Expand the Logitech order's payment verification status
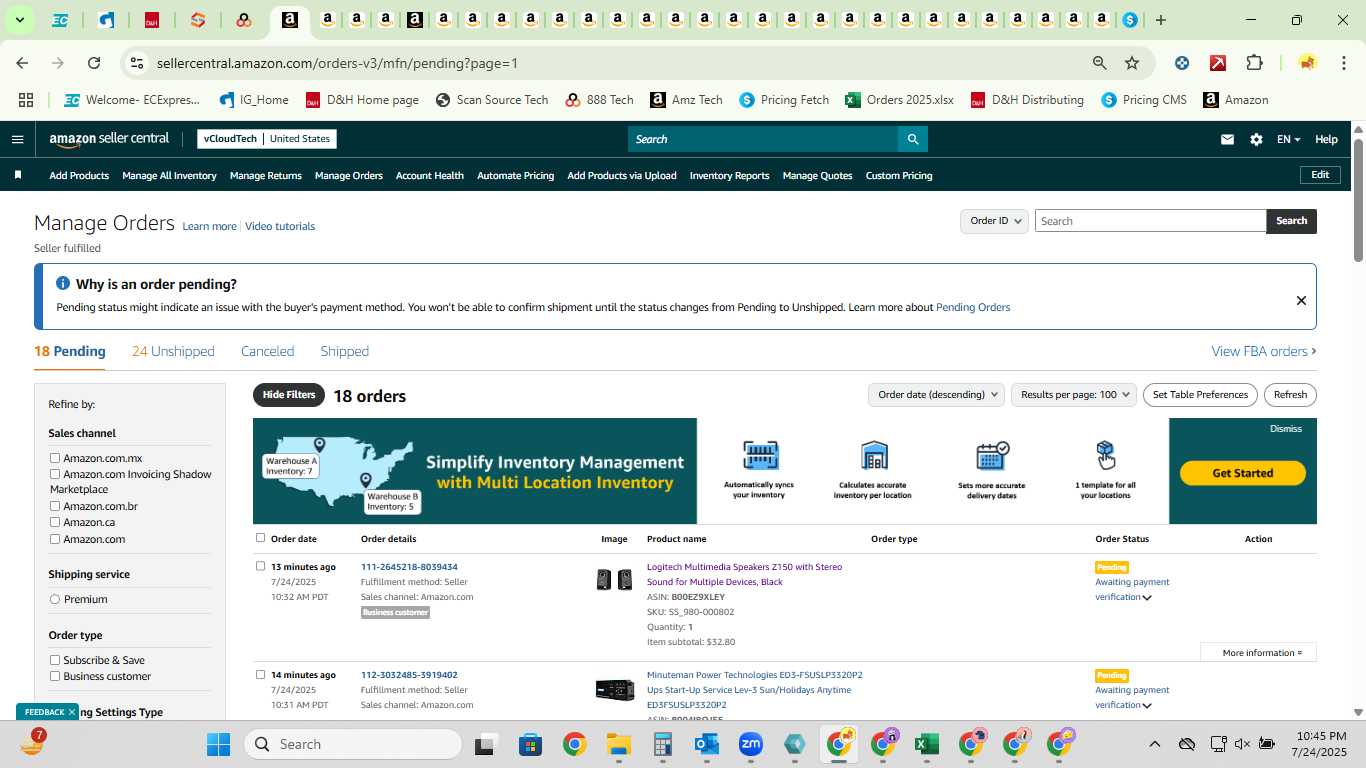Viewport: 1366px width, 768px height. [1147, 598]
